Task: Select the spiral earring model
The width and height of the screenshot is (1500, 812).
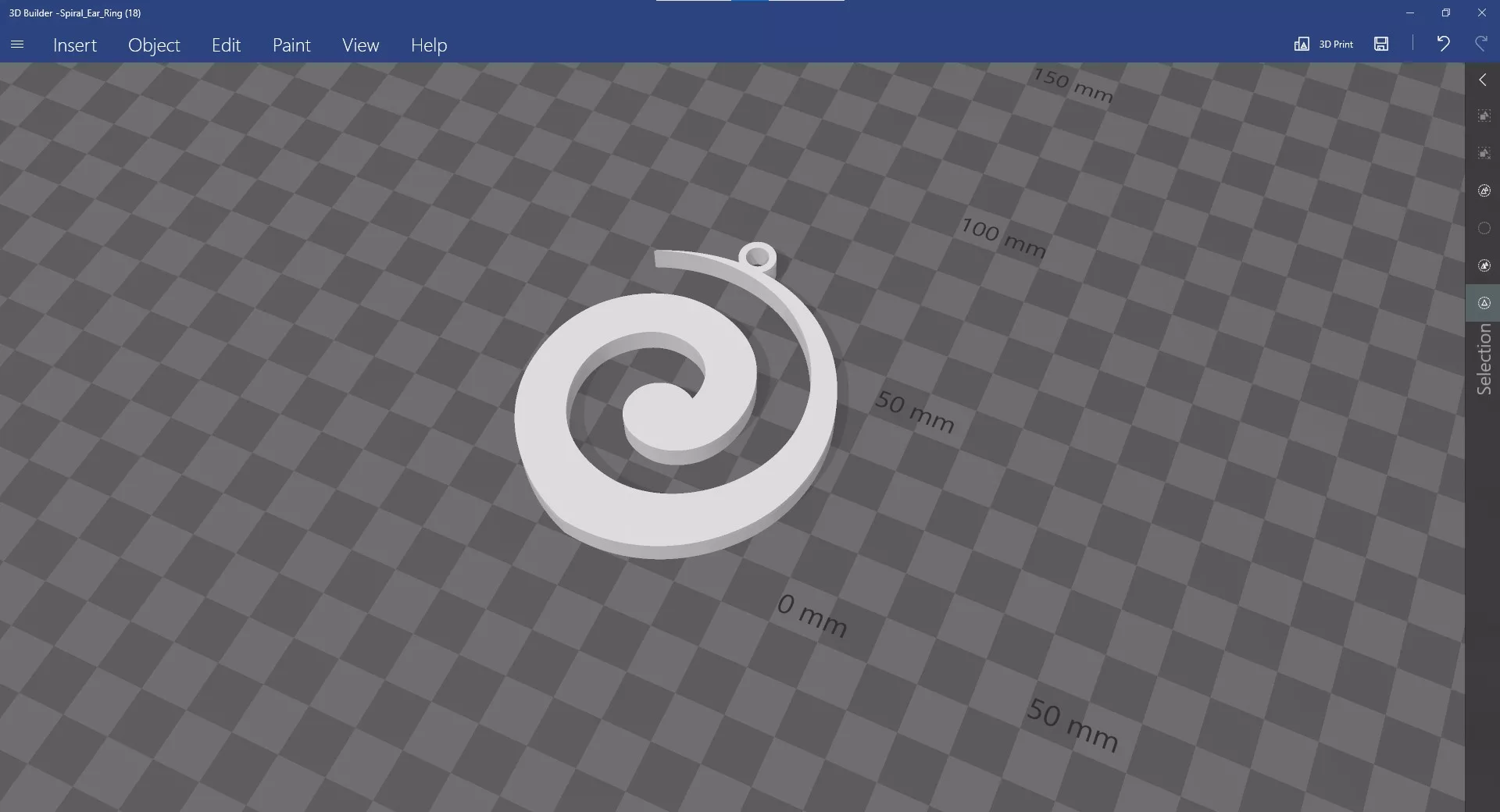Action: (547, 437)
